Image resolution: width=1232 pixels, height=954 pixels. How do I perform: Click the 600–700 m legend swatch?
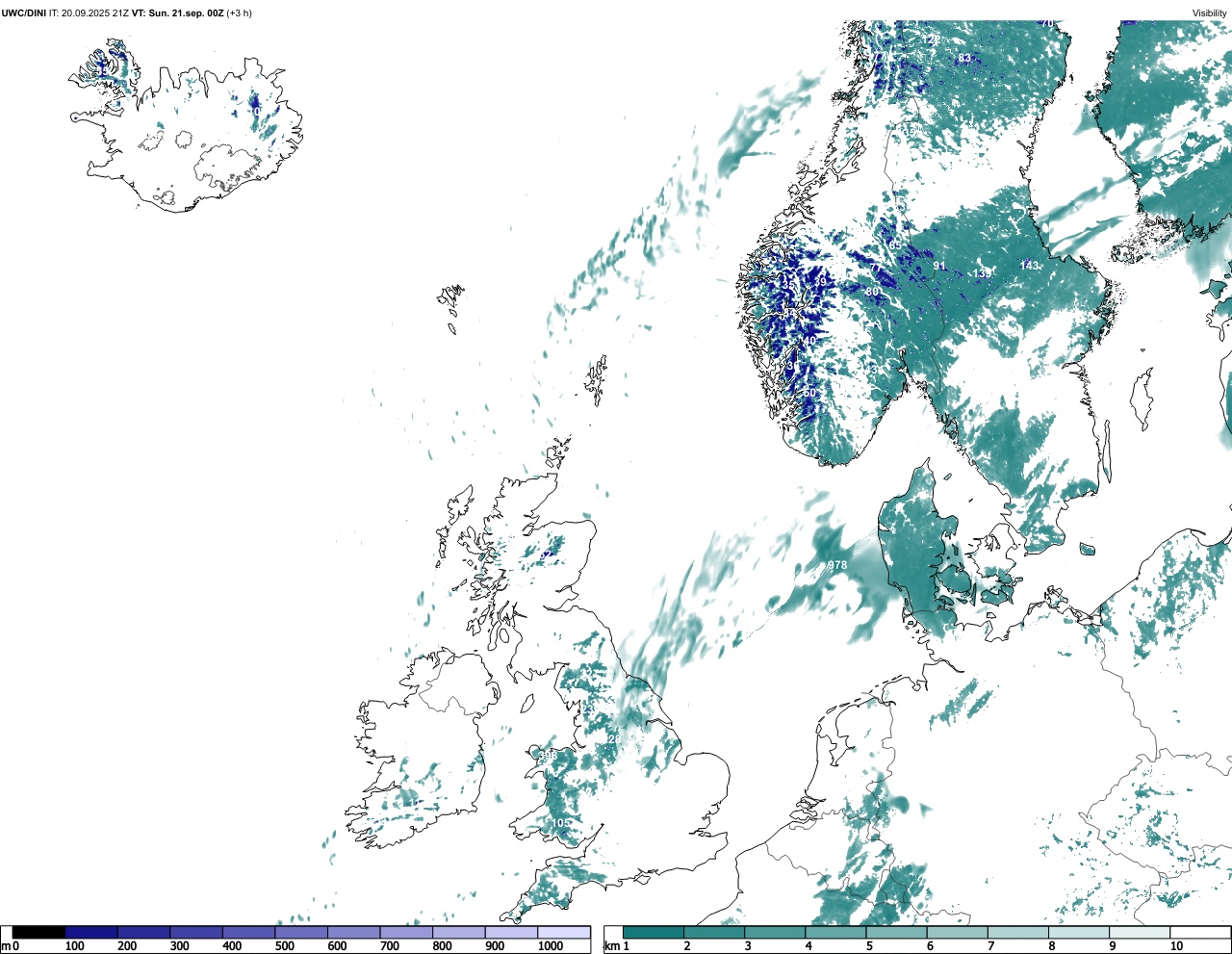353,933
